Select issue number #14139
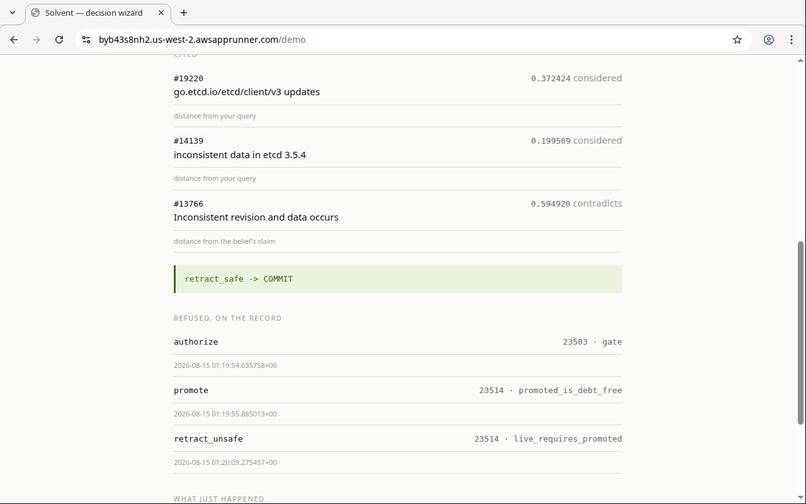The image size is (806, 504). click(x=188, y=140)
